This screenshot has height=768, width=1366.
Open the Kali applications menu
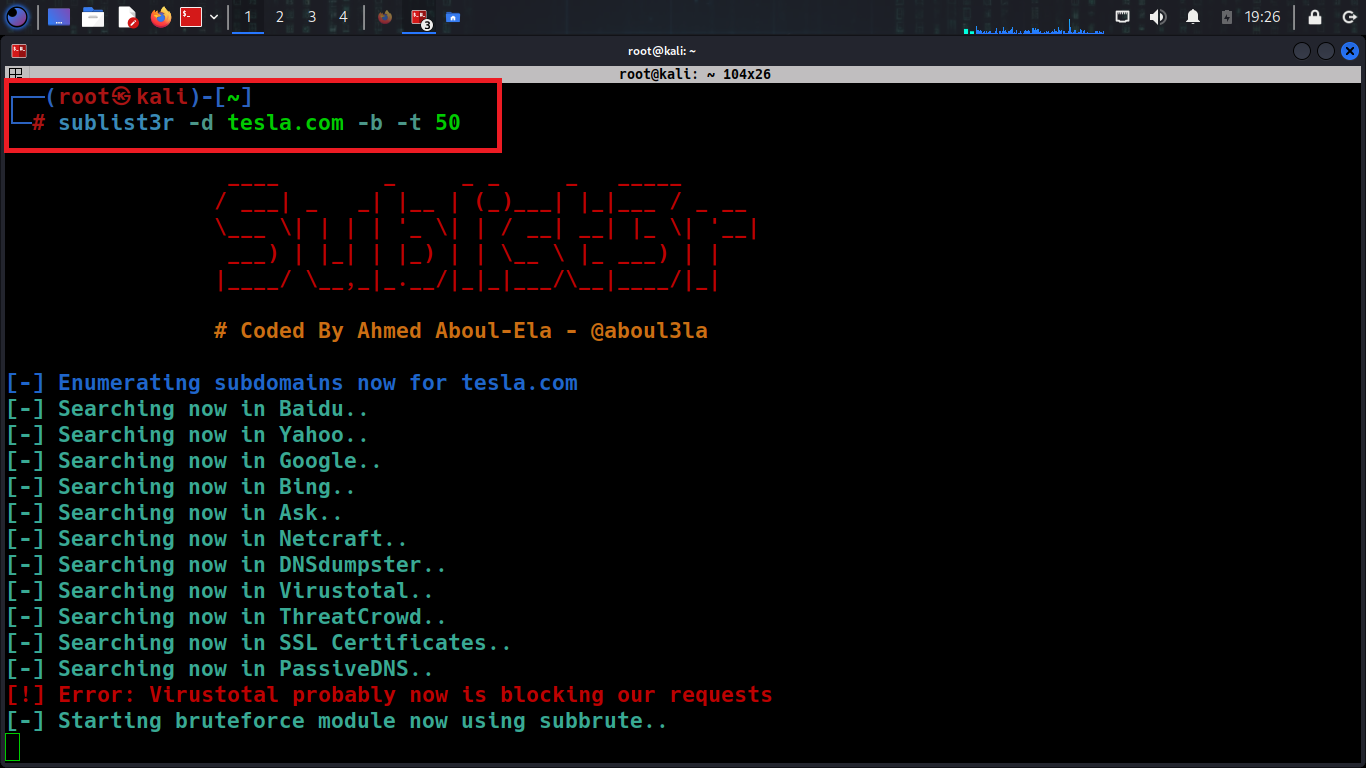click(17, 17)
